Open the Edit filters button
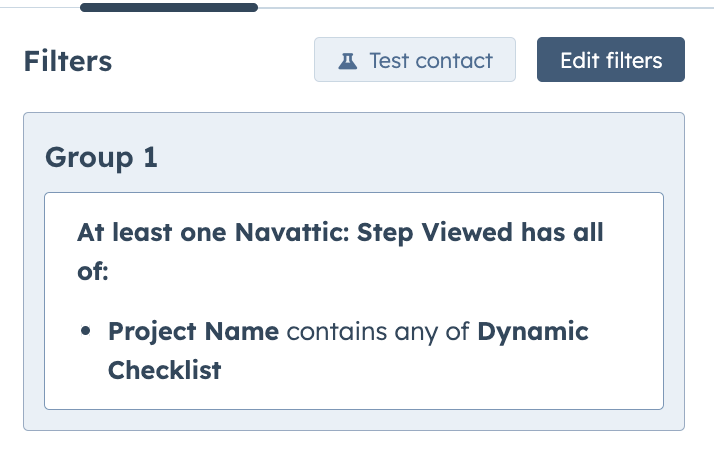Viewport: 714px width, 464px height. (x=610, y=60)
